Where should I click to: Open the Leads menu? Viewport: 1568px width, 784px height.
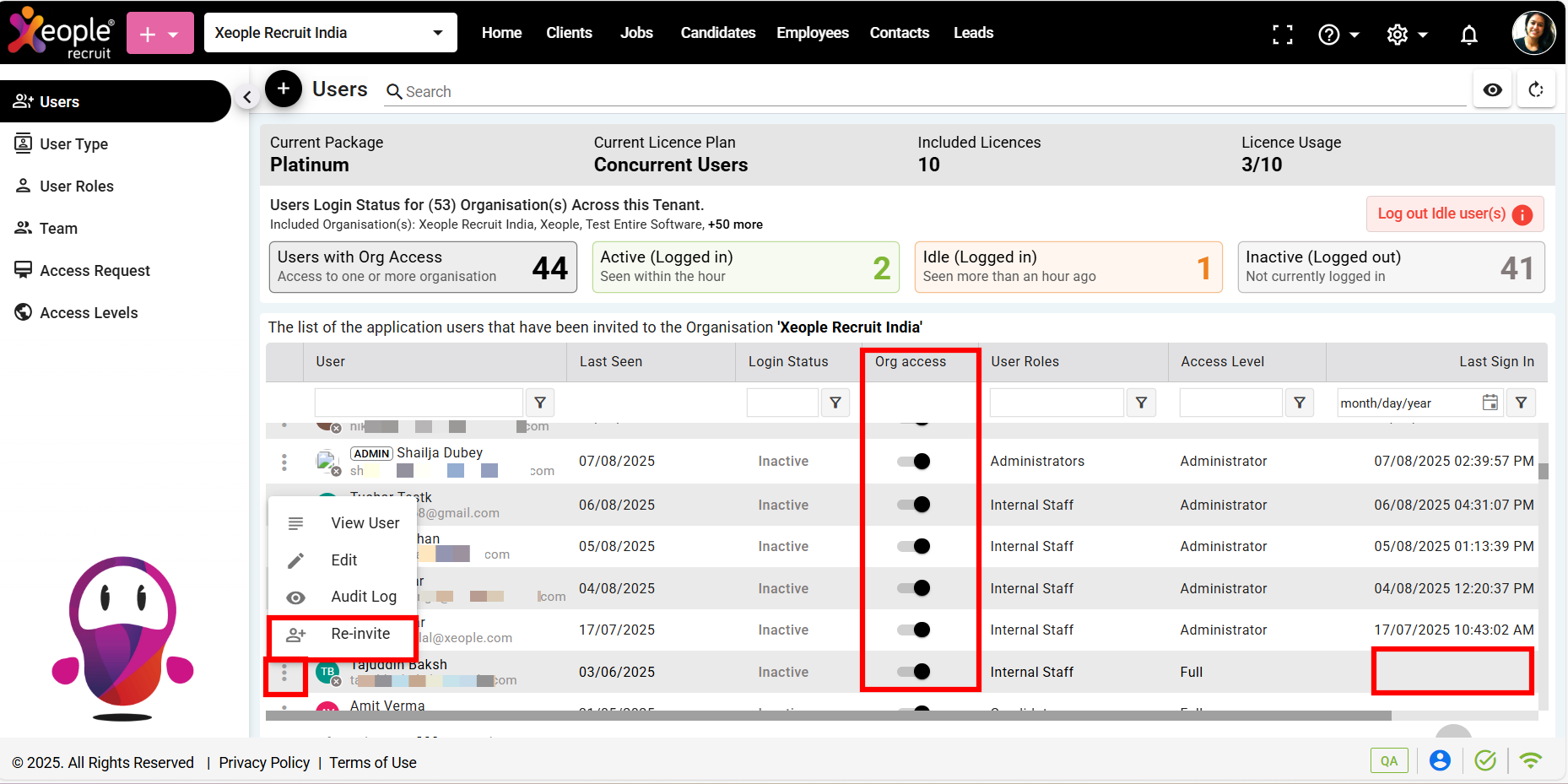[x=973, y=33]
